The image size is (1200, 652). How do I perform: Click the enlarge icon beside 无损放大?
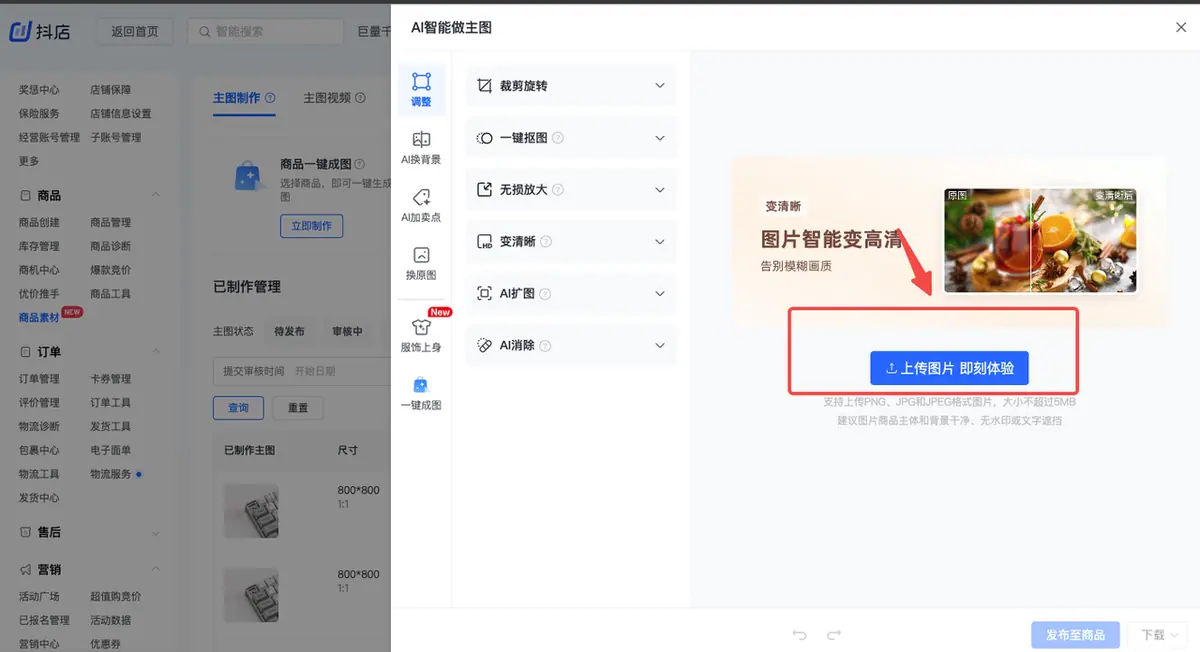pos(485,190)
